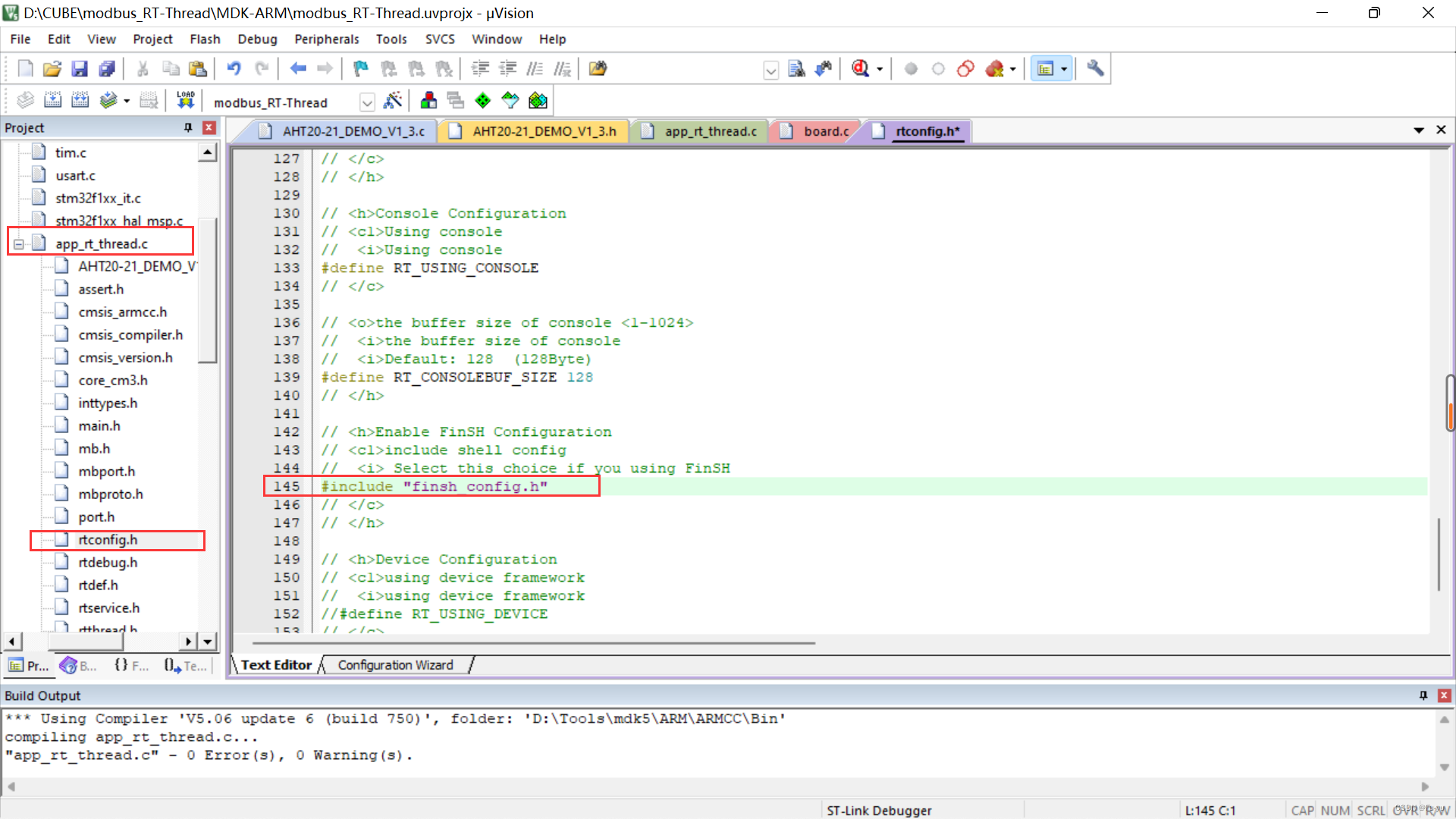The image size is (1456, 819).
Task: Open the modbus_RT-Thread target dropdown
Action: point(367,102)
